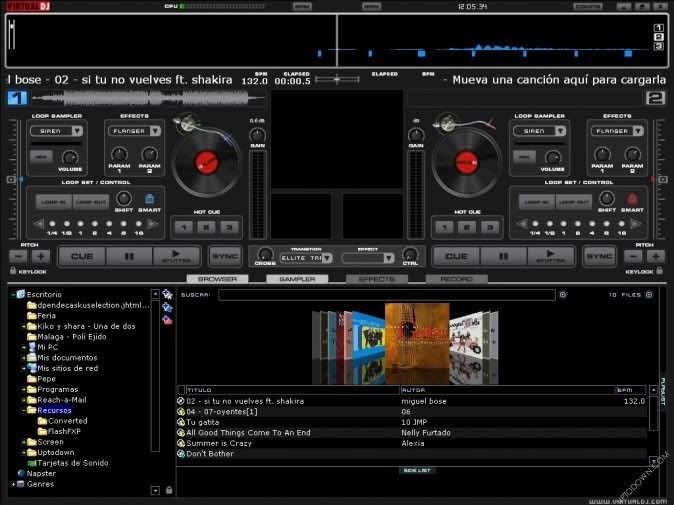The width and height of the screenshot is (674, 505).
Task: Decrease pitch with minus on deck 1
Action: point(18,257)
